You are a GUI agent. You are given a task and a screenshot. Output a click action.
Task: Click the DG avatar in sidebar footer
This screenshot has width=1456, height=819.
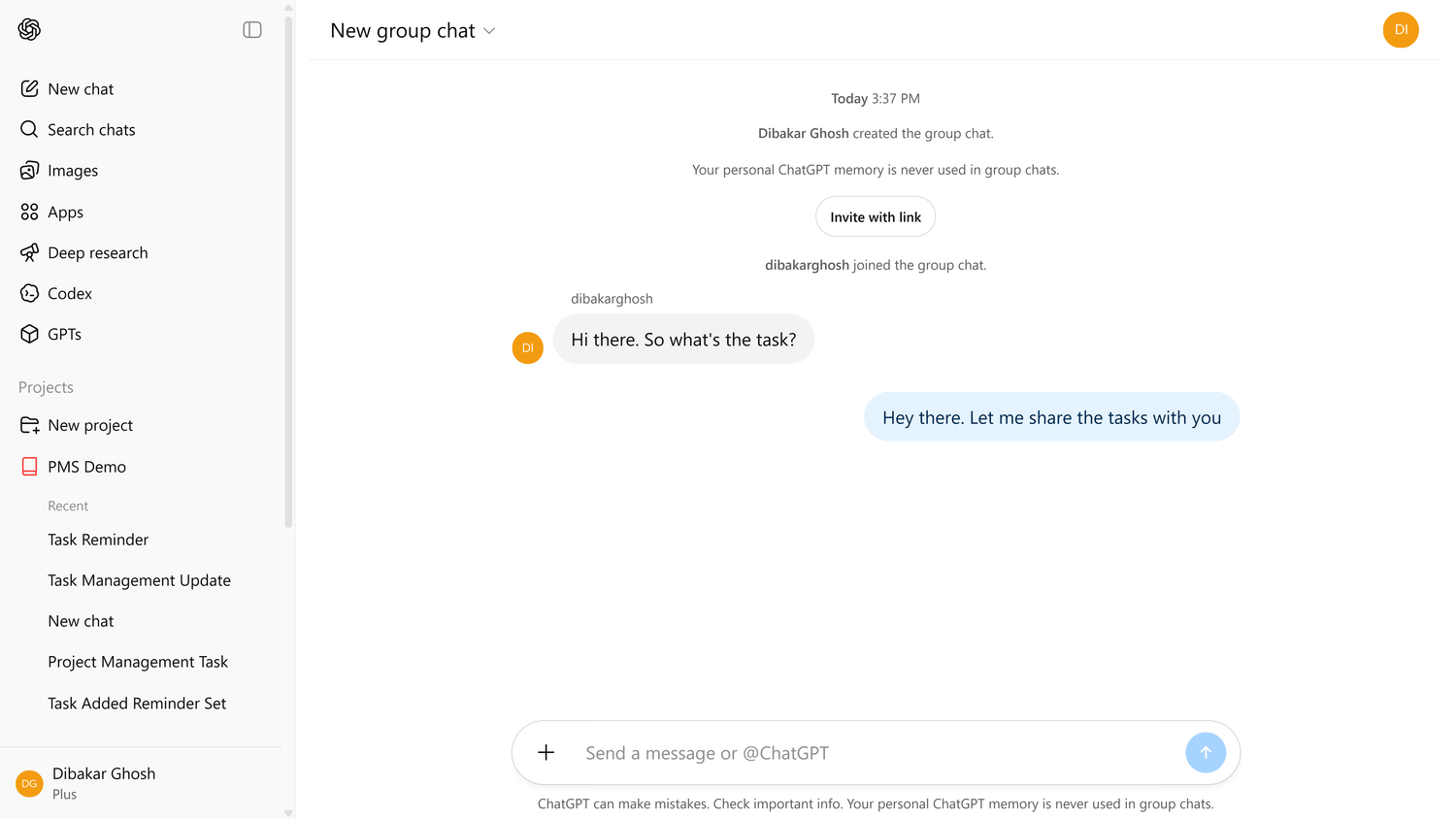(29, 783)
